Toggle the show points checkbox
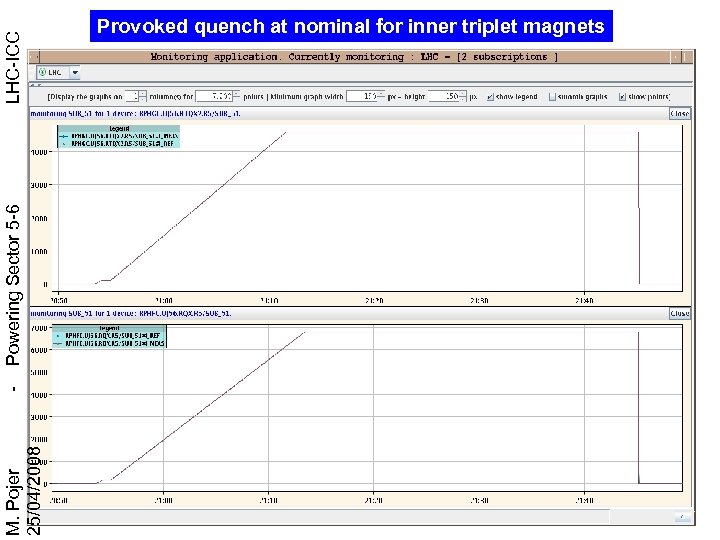 (x=622, y=97)
